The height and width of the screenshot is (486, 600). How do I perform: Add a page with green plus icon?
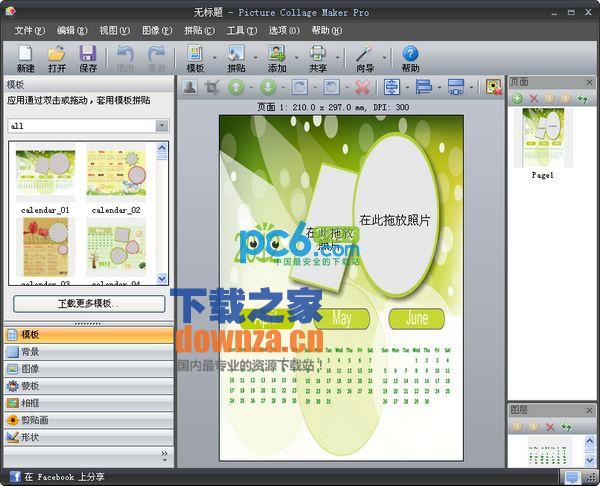pyautogui.click(x=517, y=98)
